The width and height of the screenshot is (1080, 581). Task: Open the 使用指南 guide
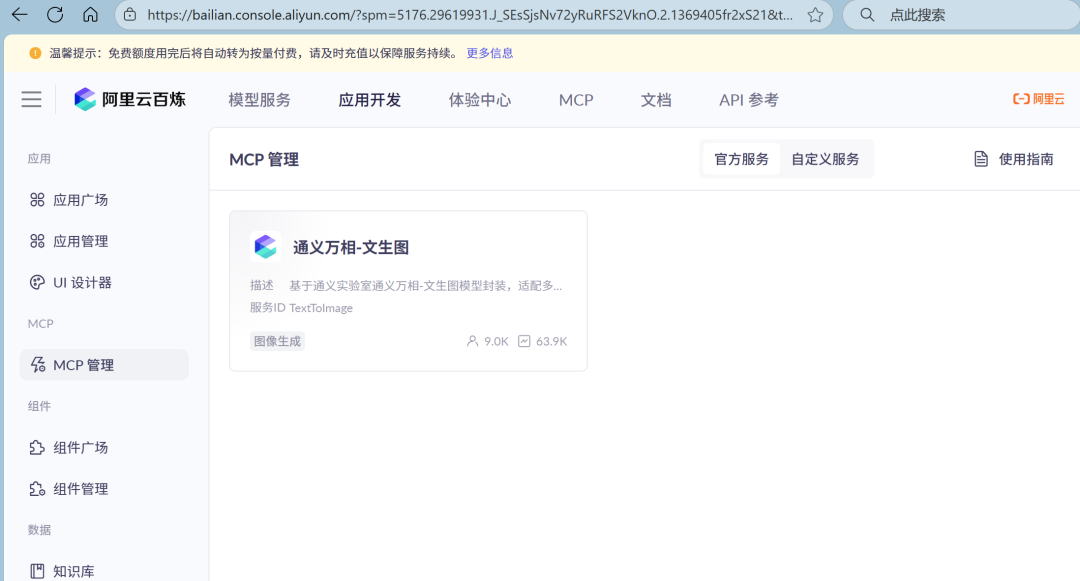point(1013,159)
